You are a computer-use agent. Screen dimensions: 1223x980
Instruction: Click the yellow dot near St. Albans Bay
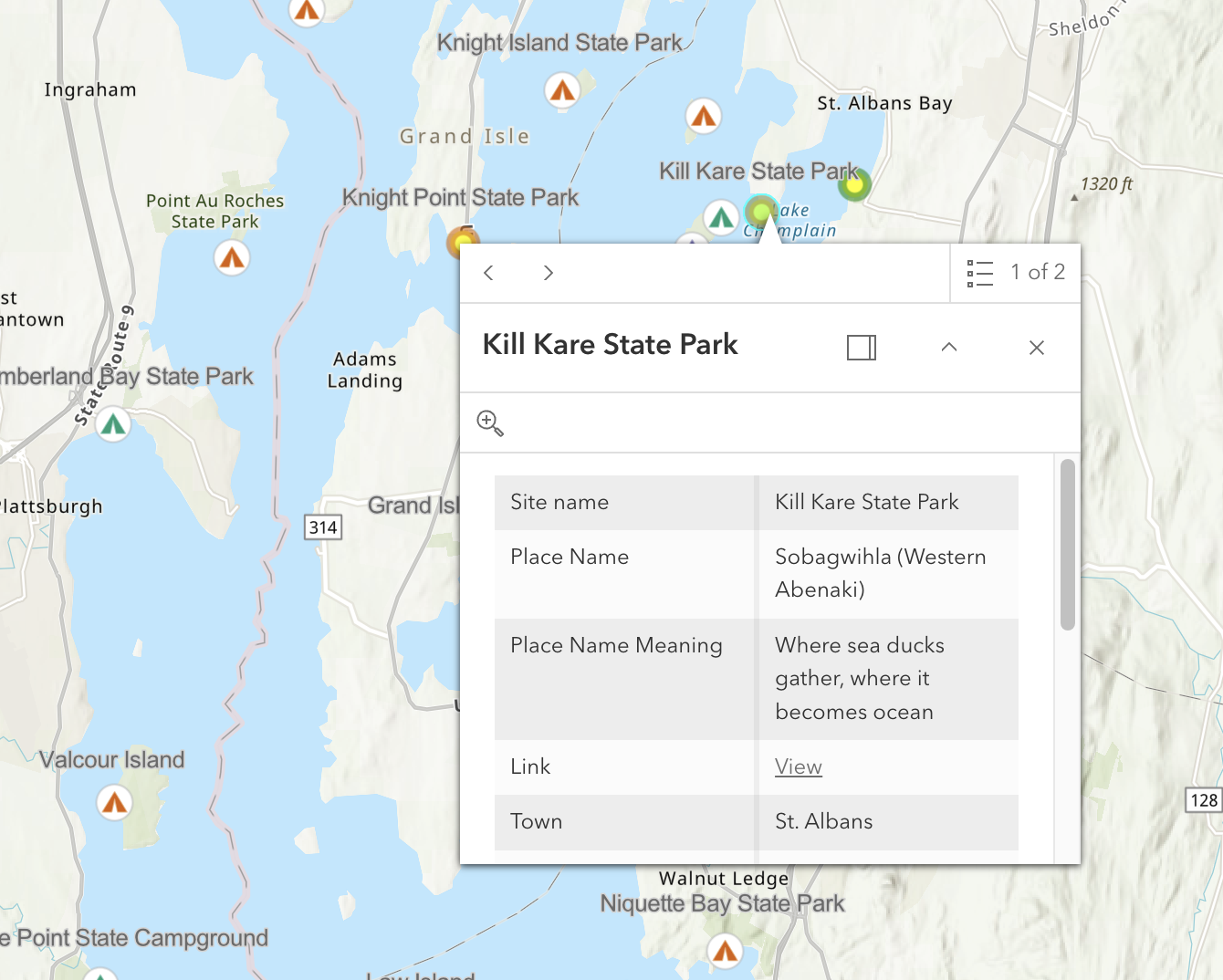click(854, 185)
